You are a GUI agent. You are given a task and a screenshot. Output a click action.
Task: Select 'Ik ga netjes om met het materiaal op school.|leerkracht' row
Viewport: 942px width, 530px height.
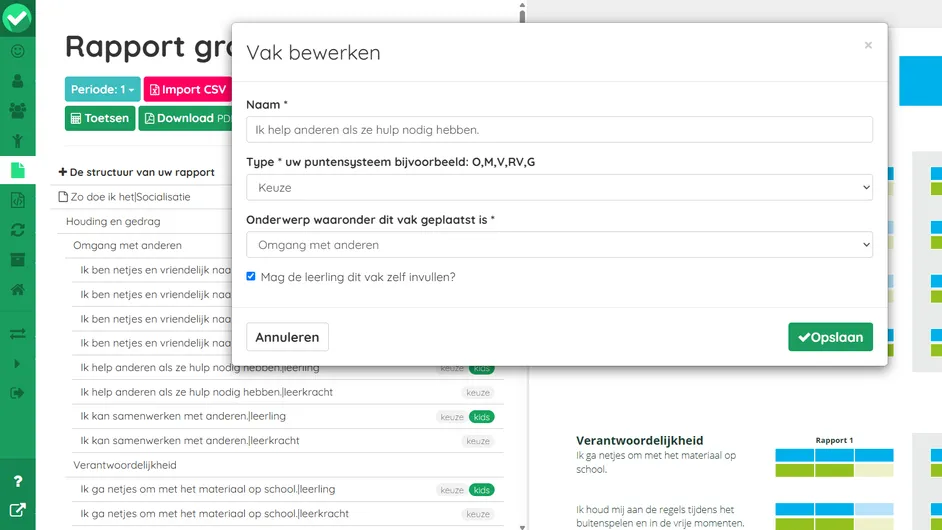(x=288, y=514)
